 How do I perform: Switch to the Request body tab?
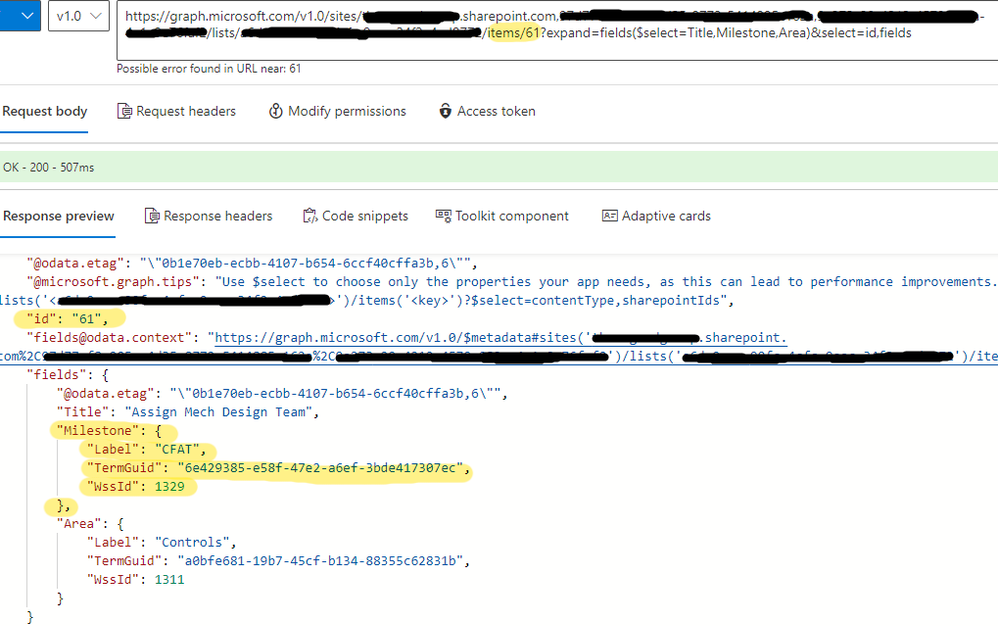(x=45, y=111)
